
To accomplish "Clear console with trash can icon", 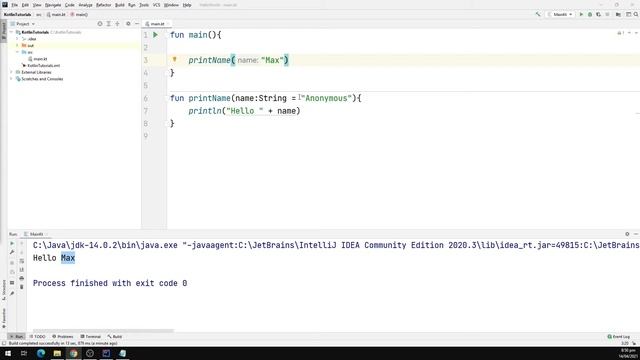I will pyautogui.click(x=22, y=287).
